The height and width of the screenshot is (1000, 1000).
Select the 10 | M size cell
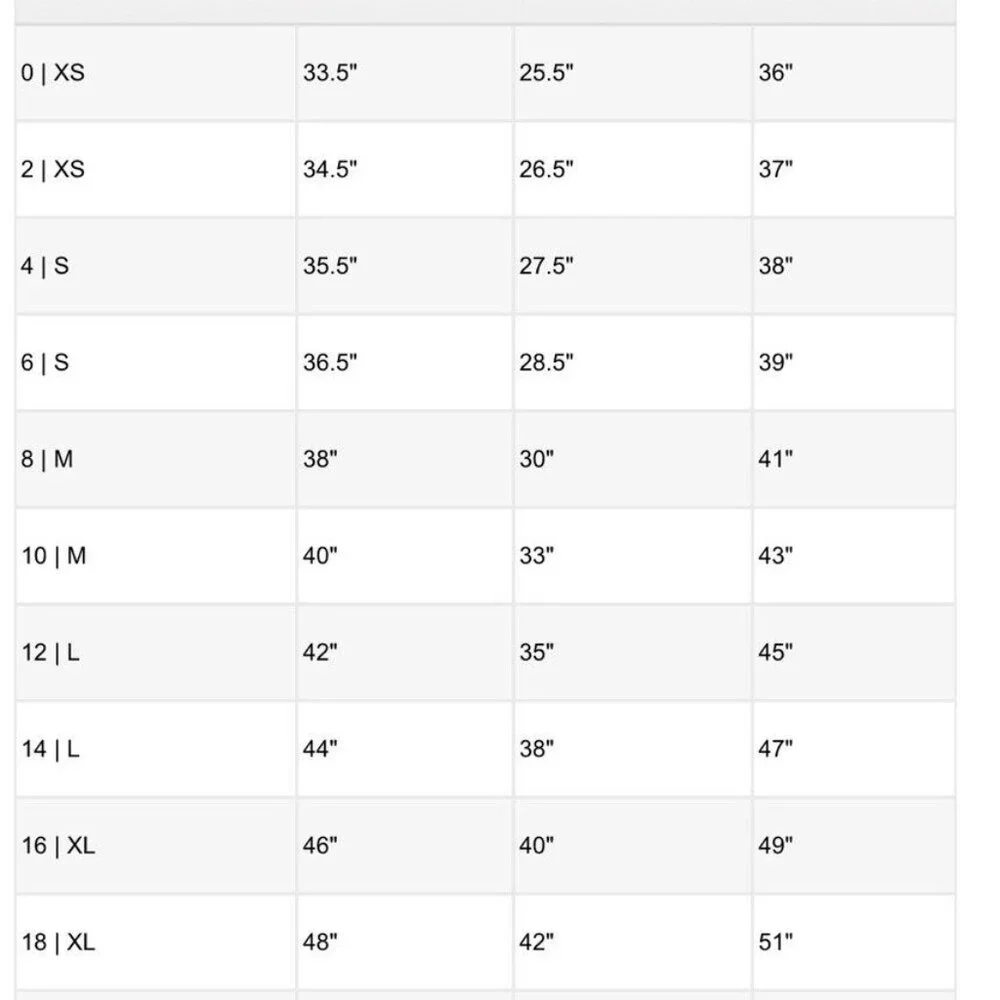[x=156, y=556]
